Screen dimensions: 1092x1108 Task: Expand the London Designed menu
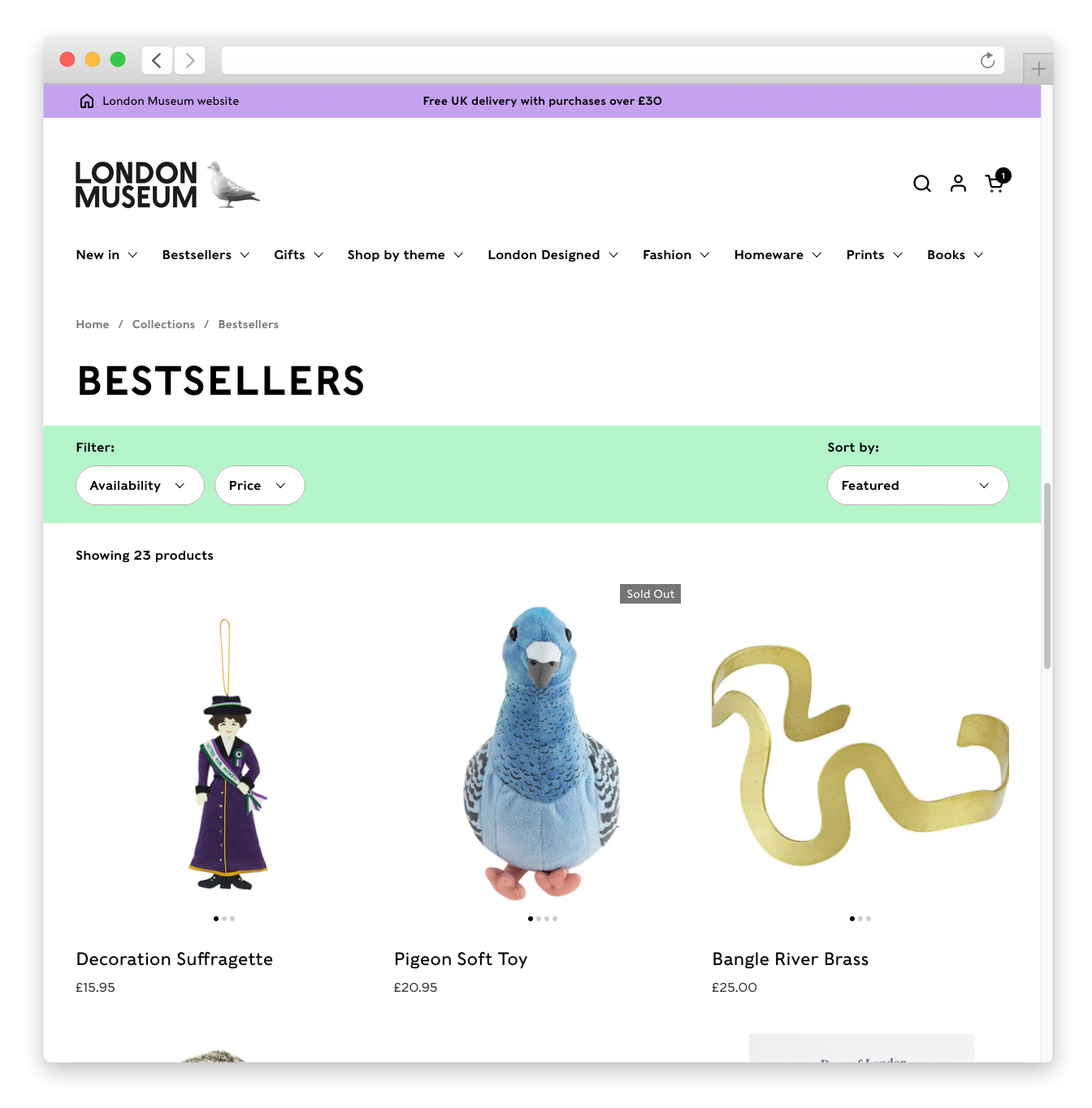(552, 255)
